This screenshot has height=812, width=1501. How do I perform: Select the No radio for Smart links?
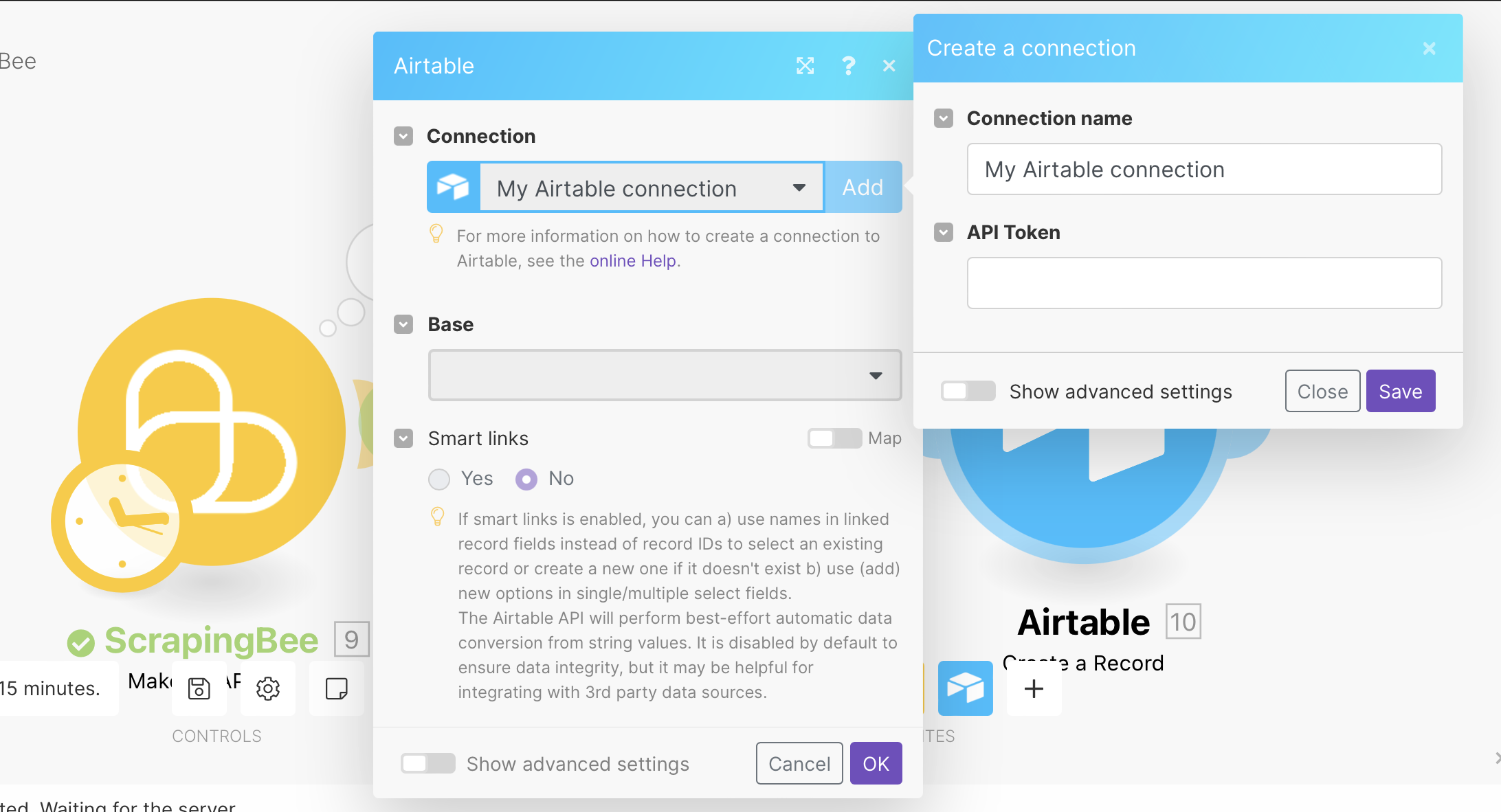pyautogui.click(x=526, y=479)
